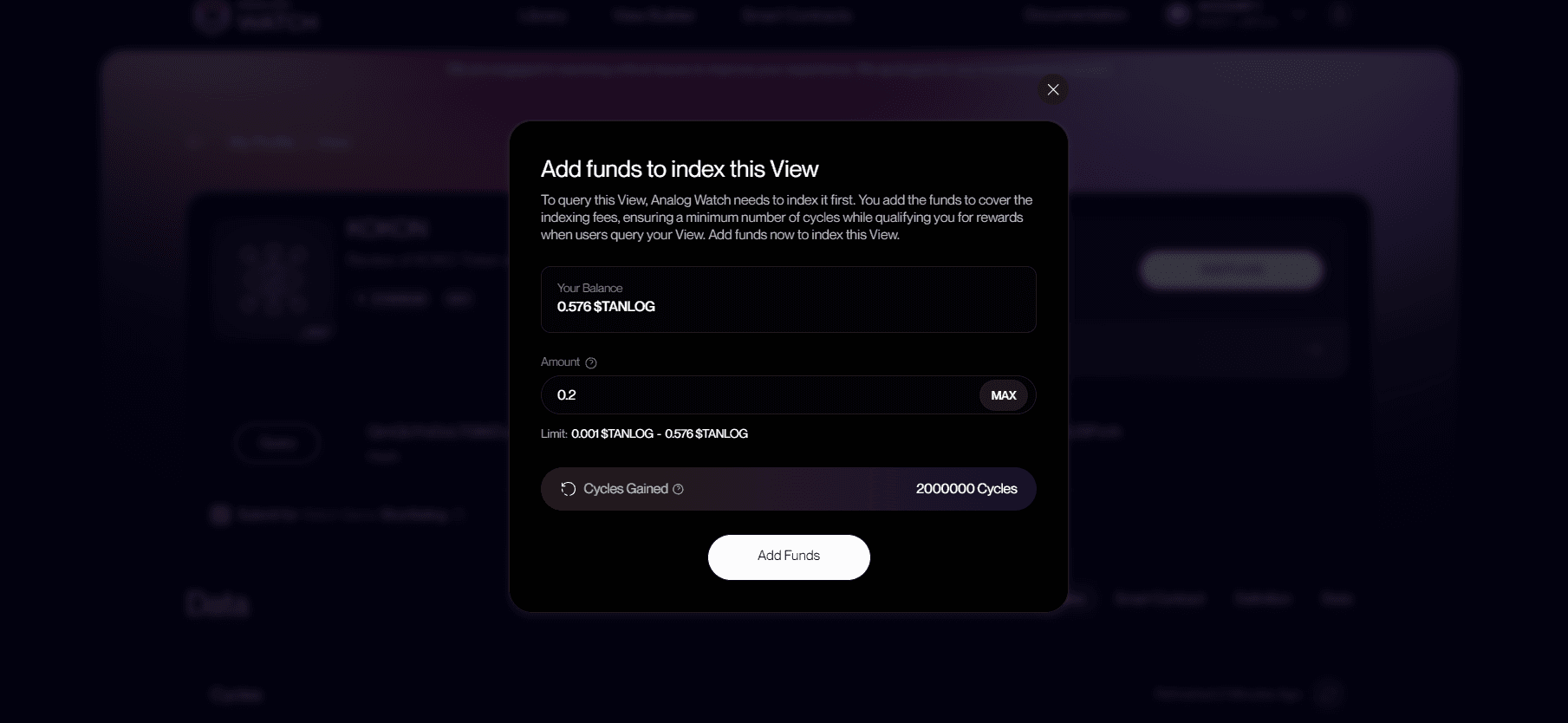Click the Add Funds button
Image resolution: width=1568 pixels, height=723 pixels.
tap(789, 557)
